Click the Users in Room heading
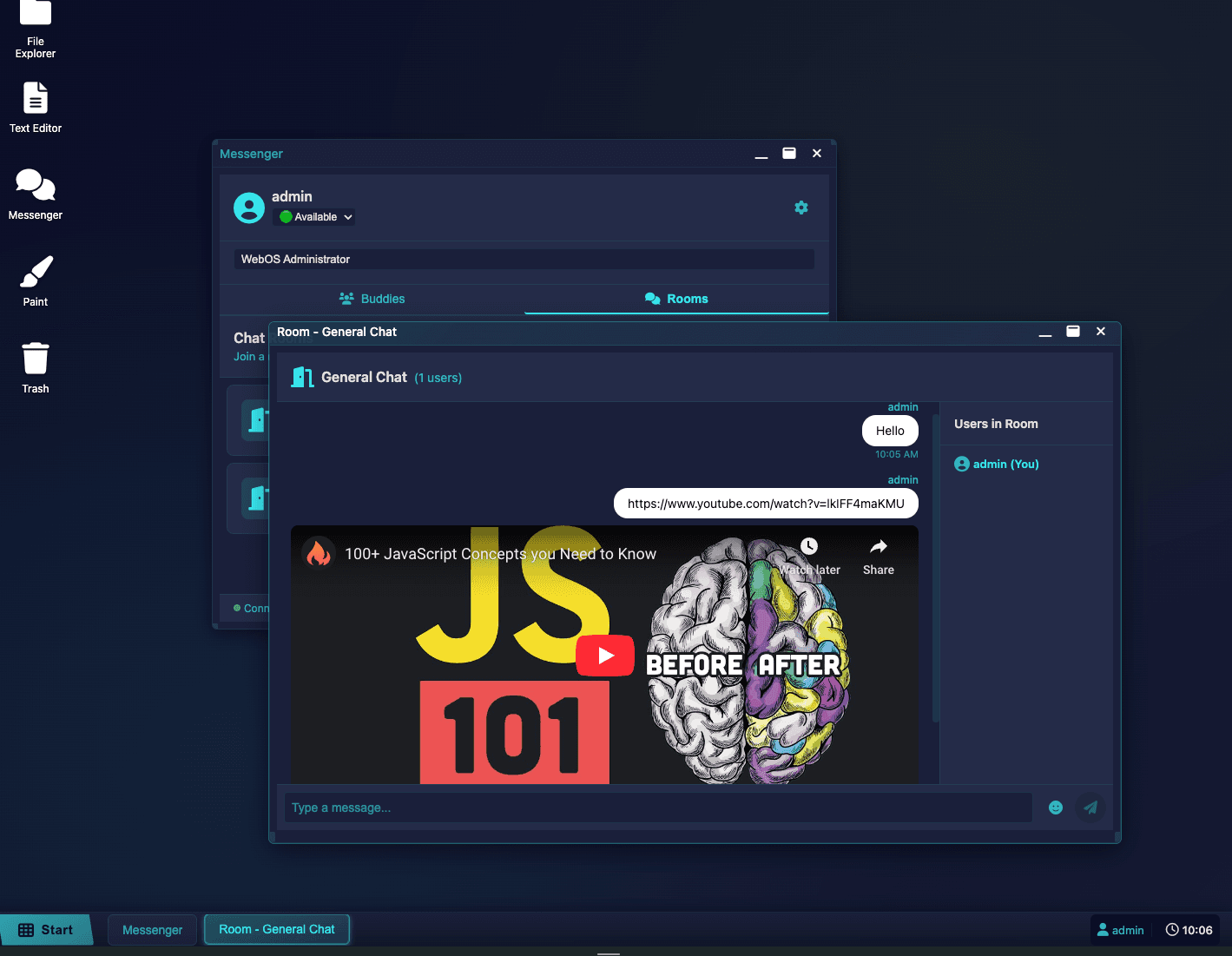Viewport: 1232px width, 956px height. pyautogui.click(x=996, y=424)
